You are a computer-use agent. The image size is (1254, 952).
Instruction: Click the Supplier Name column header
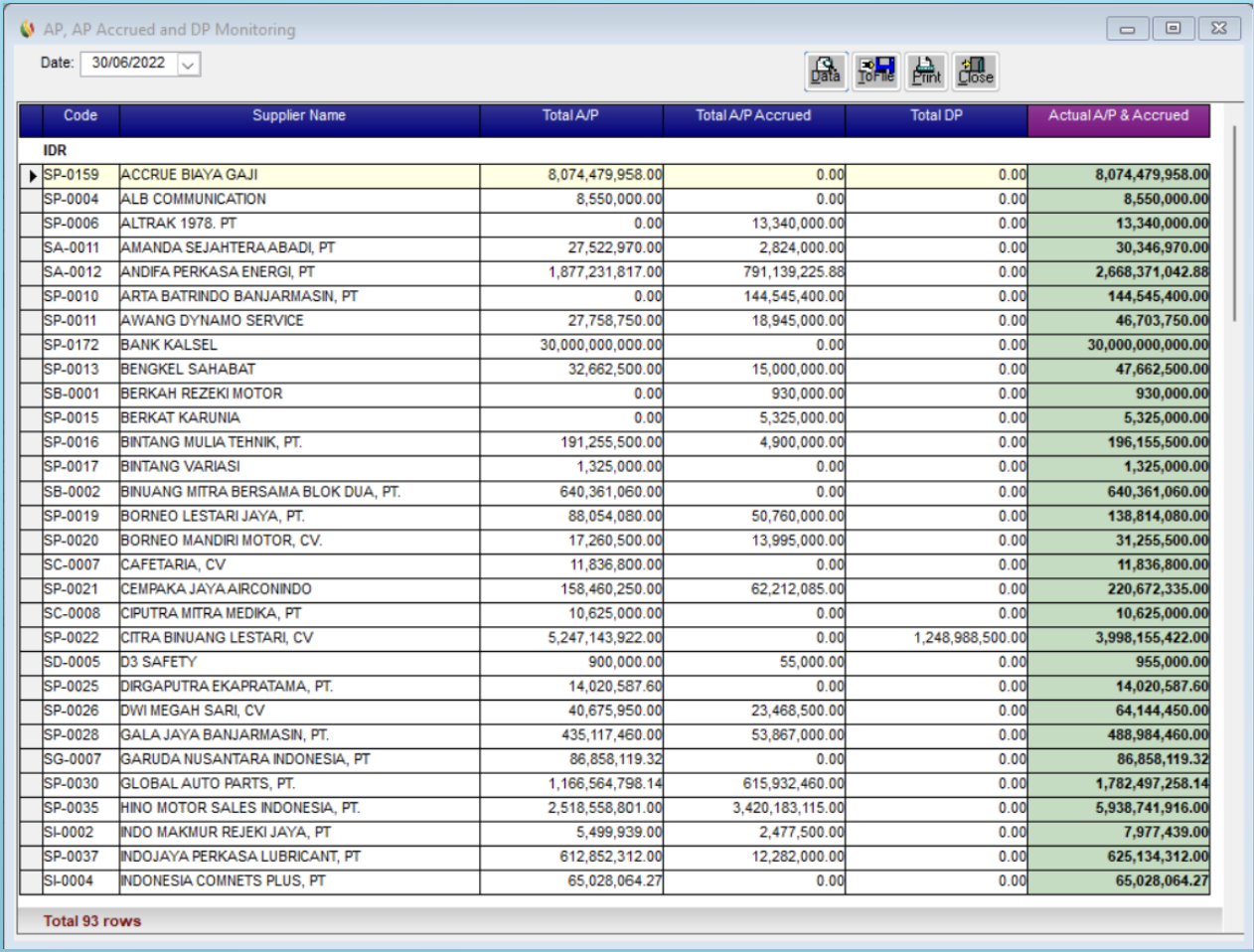[x=299, y=119]
